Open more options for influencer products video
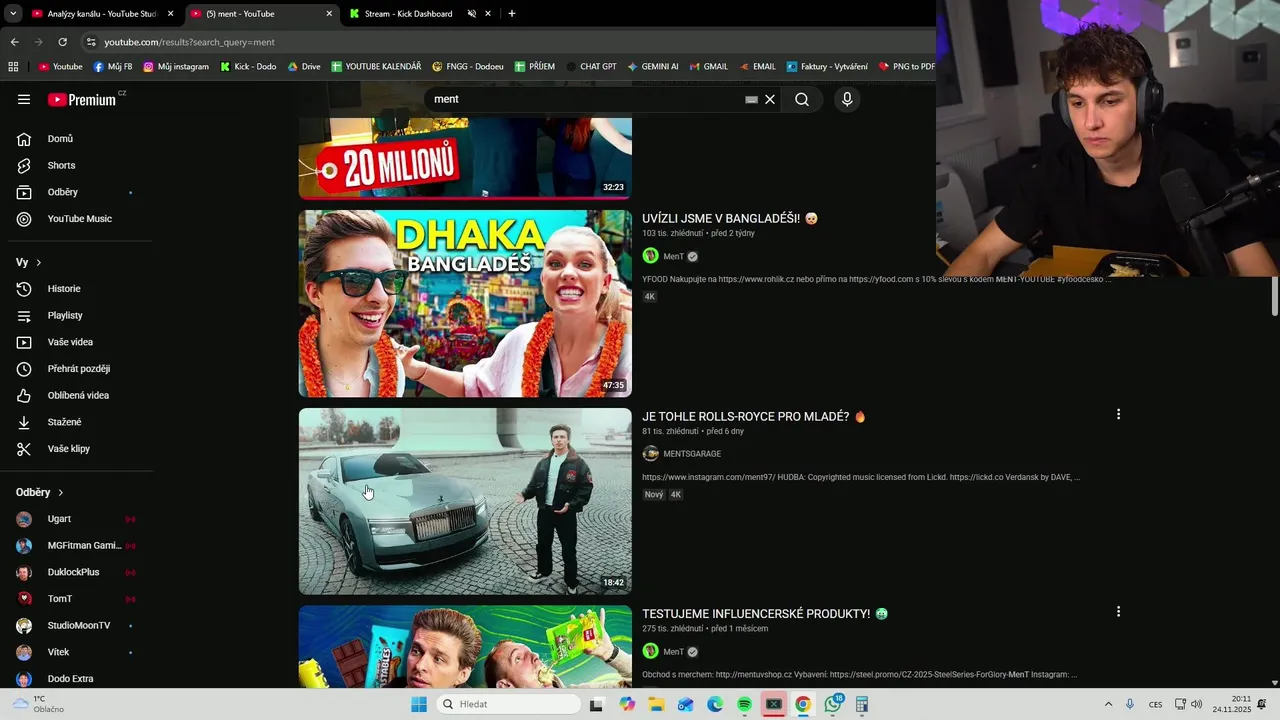1280x720 pixels. pos(1118,611)
